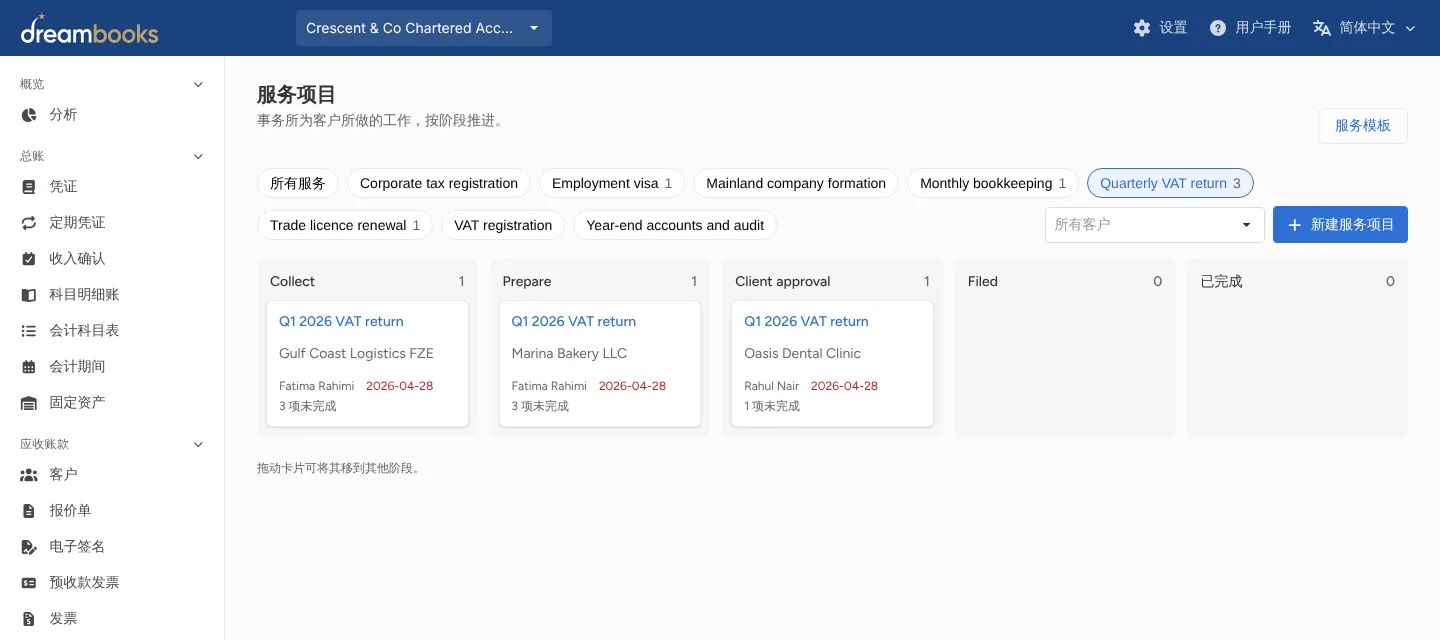Open the Crescent & Co company dropdown
This screenshot has width=1440, height=640.
point(424,28)
